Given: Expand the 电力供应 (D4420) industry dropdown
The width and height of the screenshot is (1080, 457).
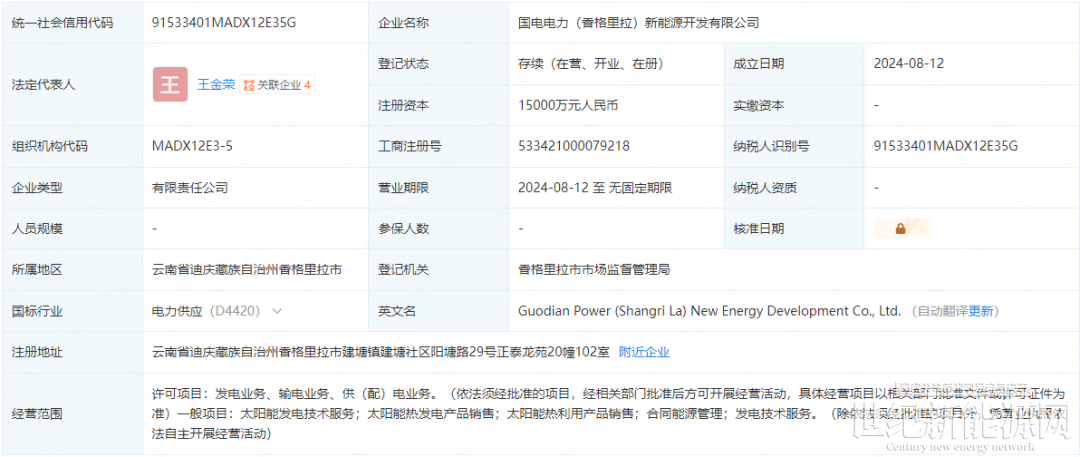Looking at the screenshot, I should click(278, 311).
